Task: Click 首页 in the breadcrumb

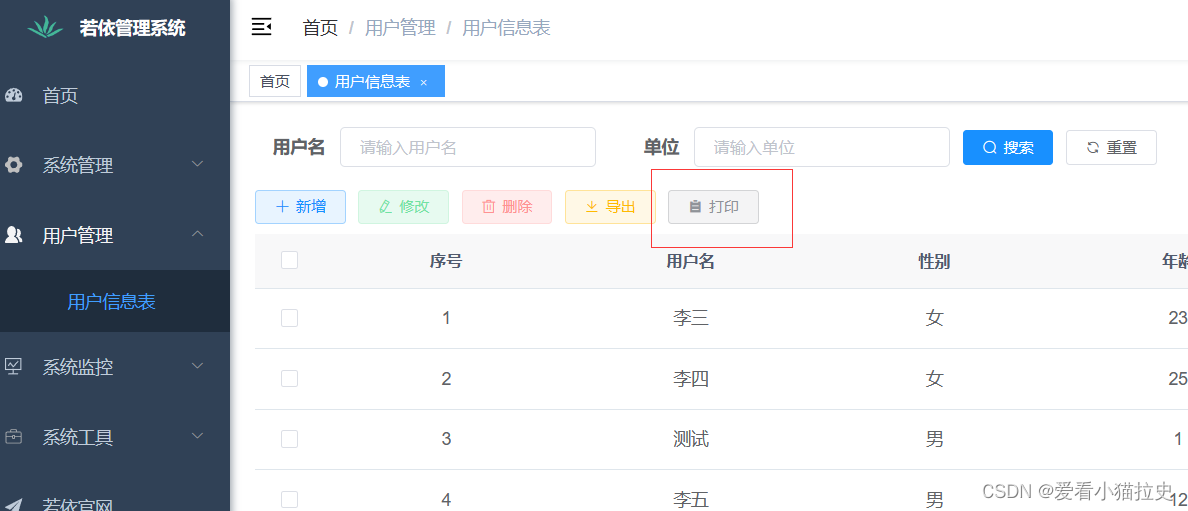Action: 320,28
